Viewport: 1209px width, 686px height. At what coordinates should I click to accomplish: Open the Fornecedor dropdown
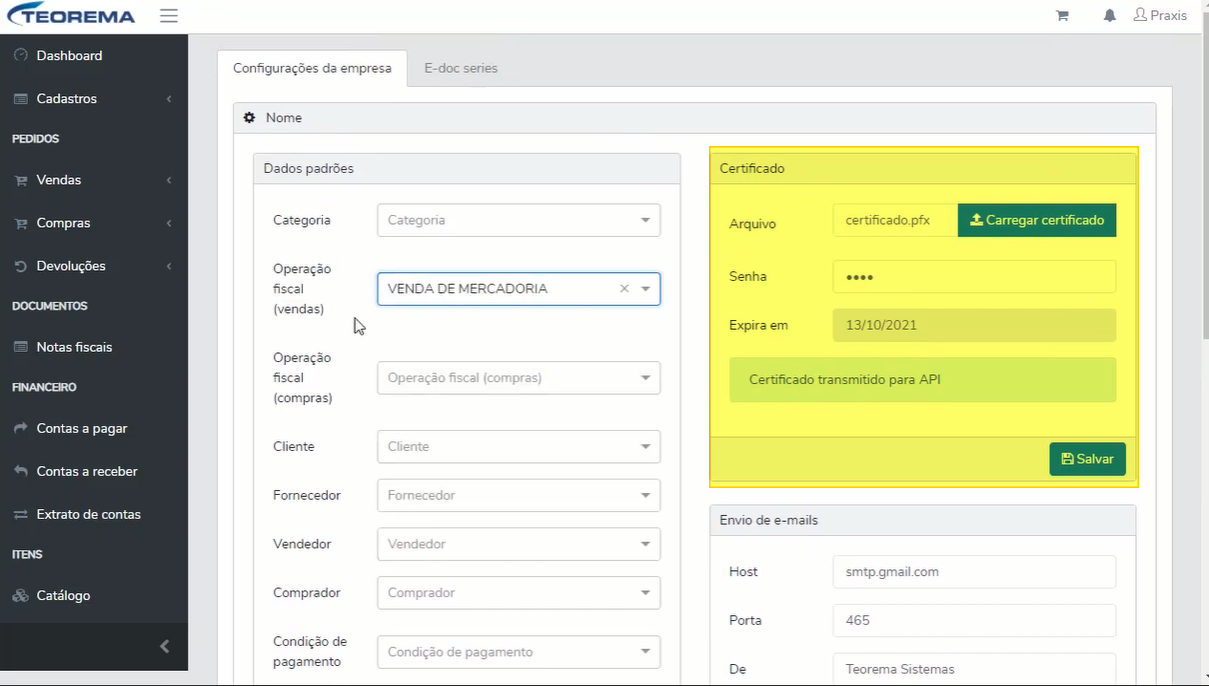pyautogui.click(x=518, y=495)
